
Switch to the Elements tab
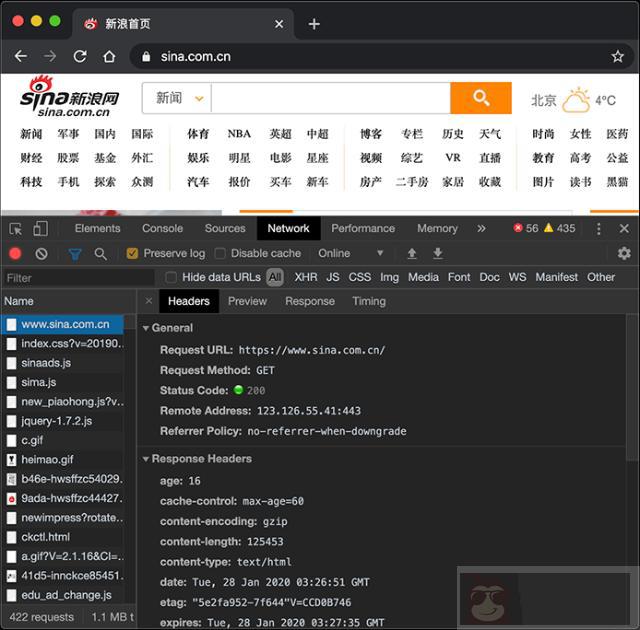98,228
